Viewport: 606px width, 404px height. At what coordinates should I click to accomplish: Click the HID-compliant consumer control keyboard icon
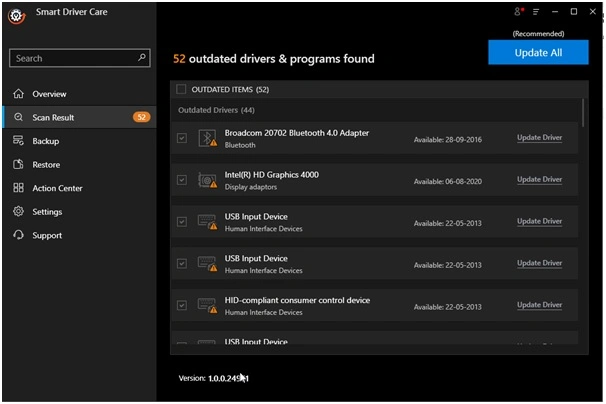pyautogui.click(x=208, y=305)
